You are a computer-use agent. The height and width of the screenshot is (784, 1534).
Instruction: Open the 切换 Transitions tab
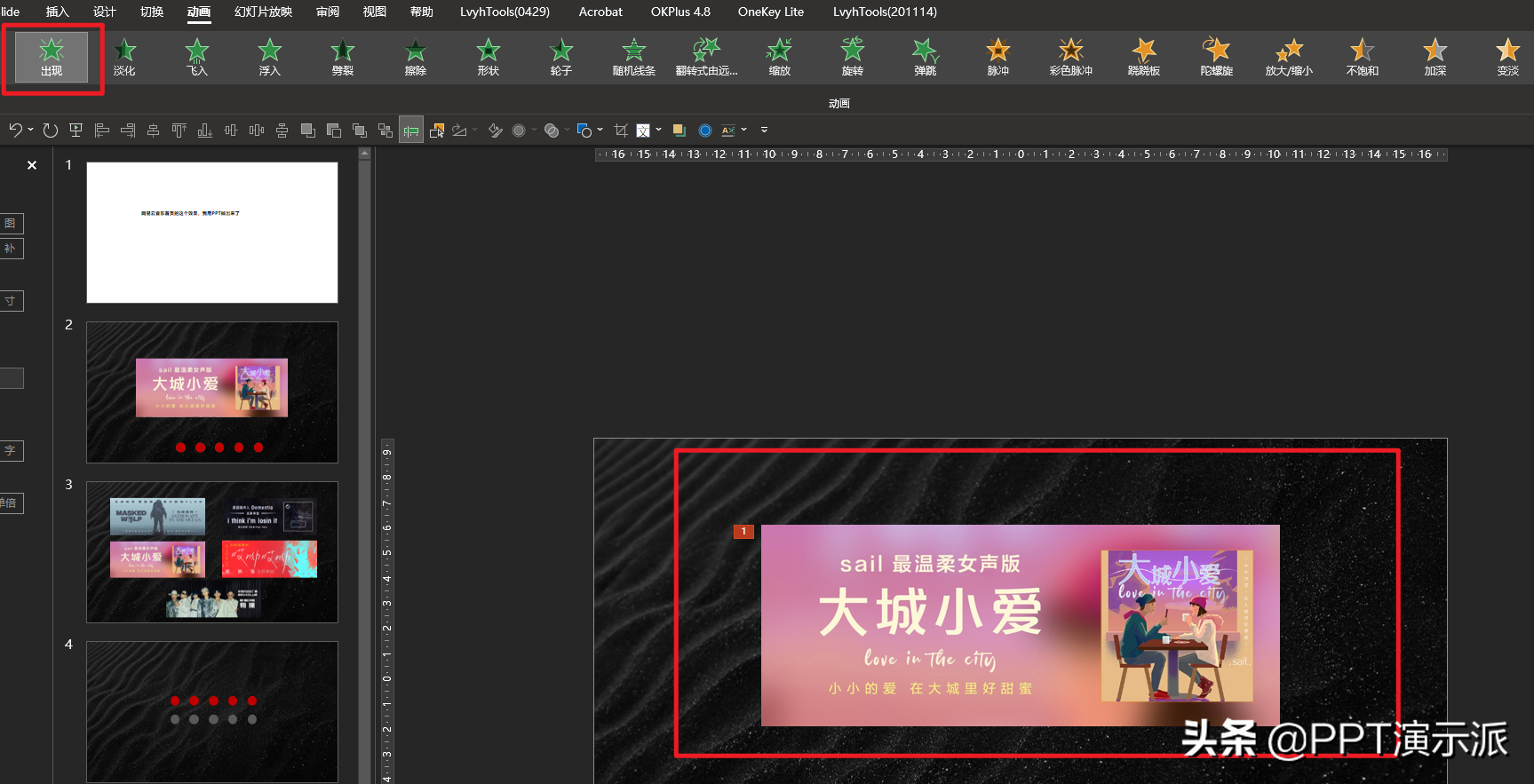[152, 12]
